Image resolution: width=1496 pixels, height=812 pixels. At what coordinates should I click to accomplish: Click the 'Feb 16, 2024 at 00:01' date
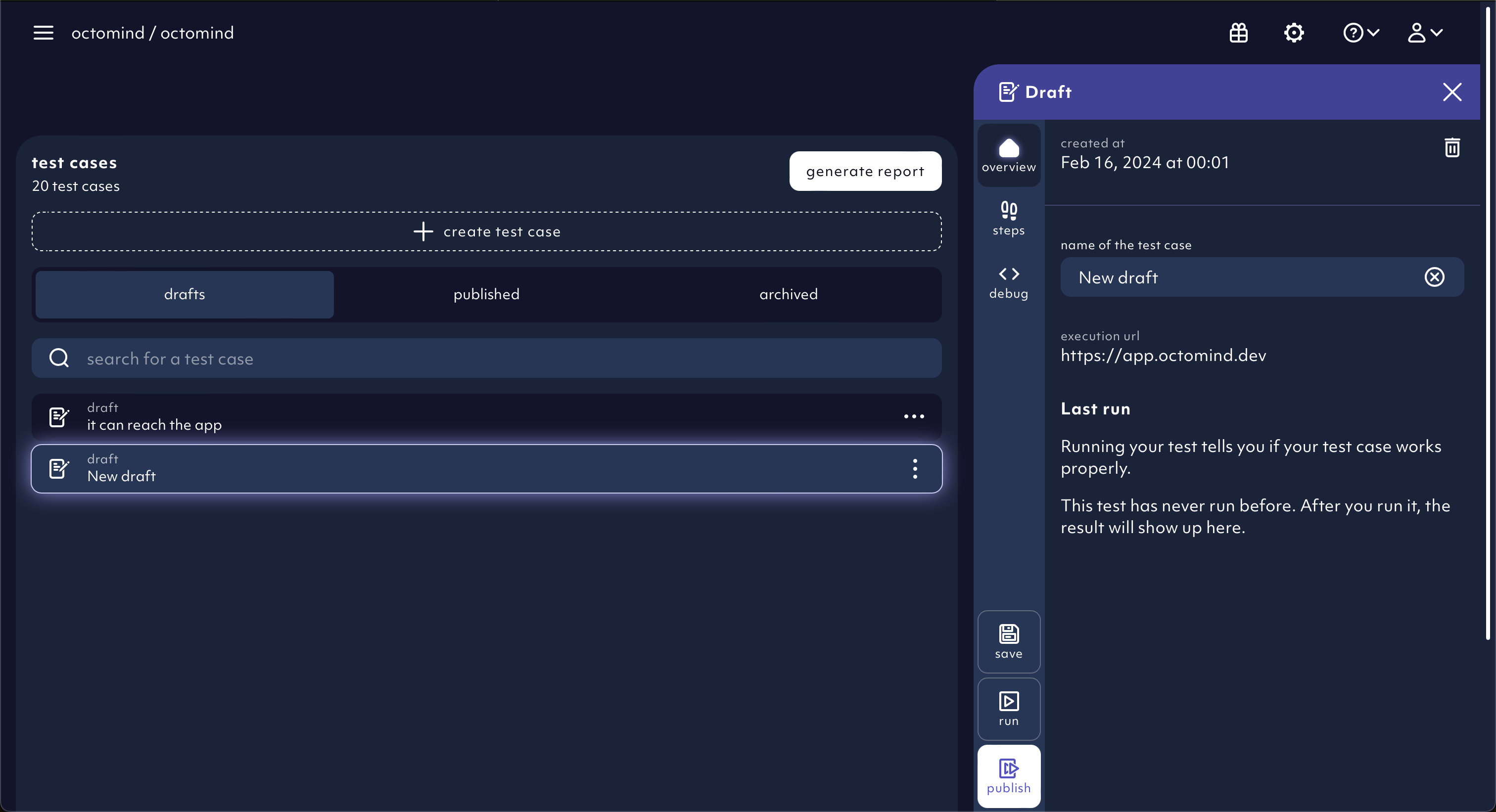click(x=1145, y=163)
